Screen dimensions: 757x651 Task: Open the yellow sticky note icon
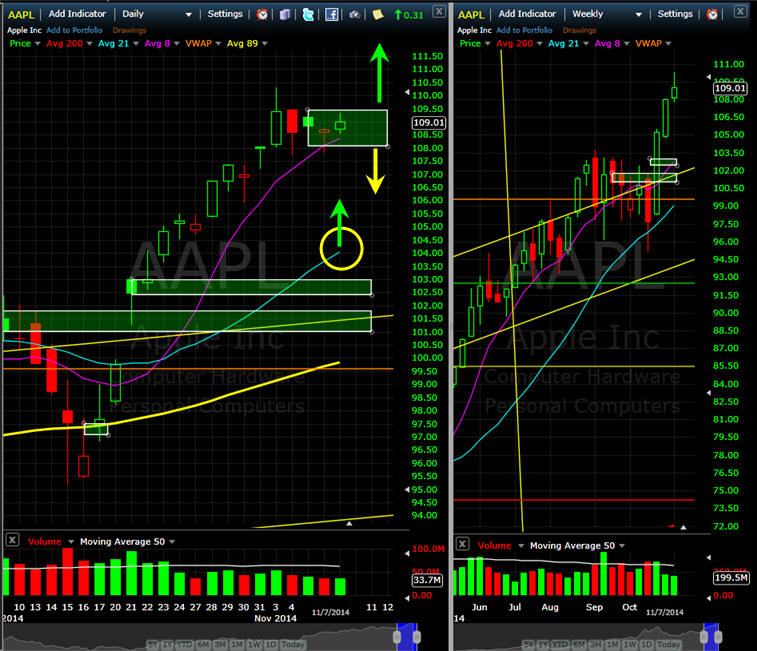click(378, 14)
